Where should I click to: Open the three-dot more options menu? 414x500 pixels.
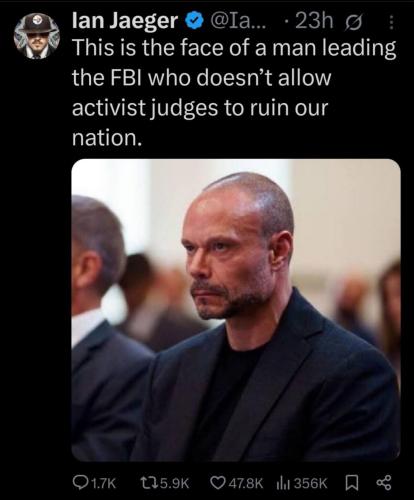click(x=392, y=23)
